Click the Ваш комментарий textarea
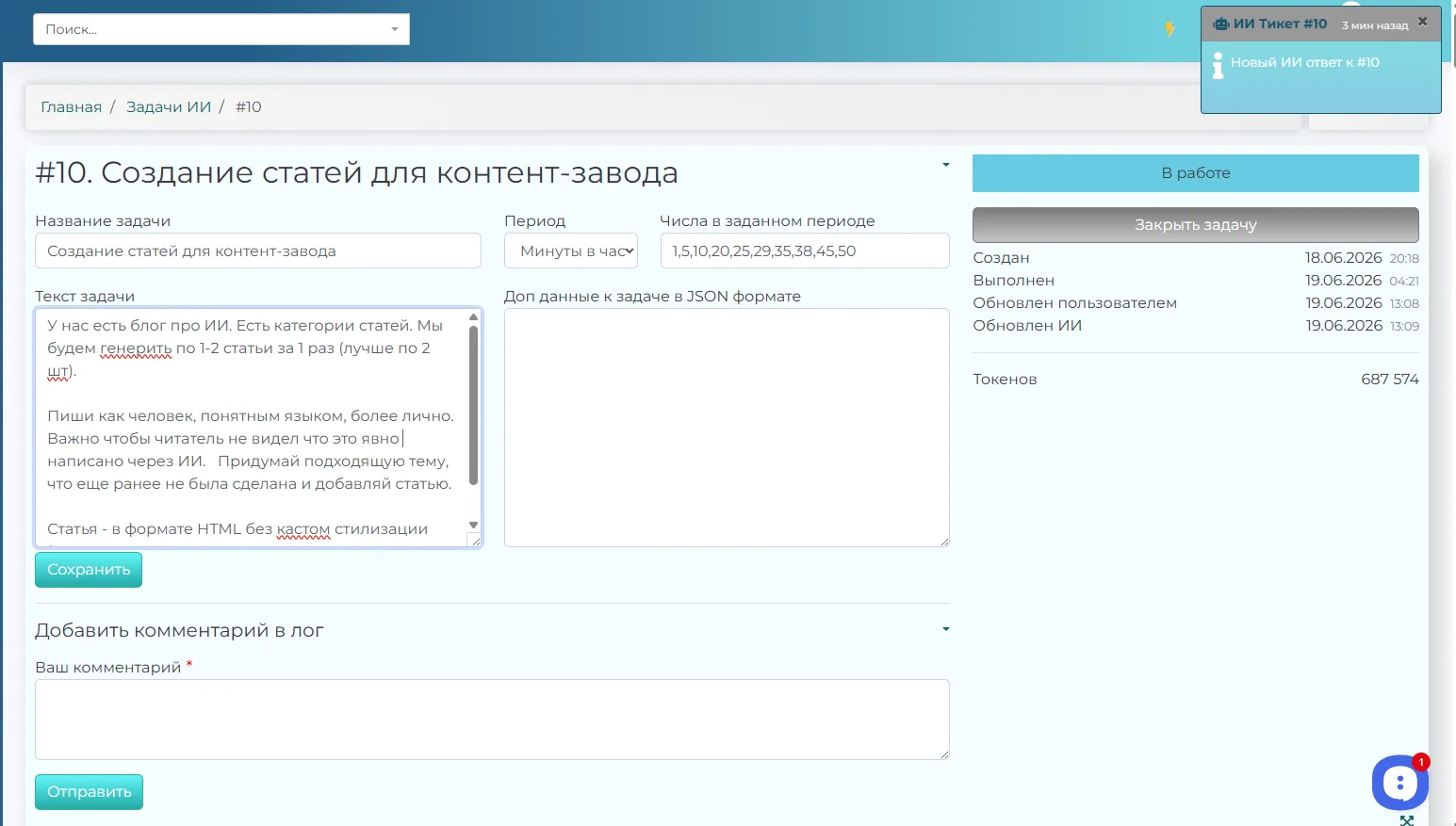Screen dimensions: 1456x826 (x=492, y=720)
